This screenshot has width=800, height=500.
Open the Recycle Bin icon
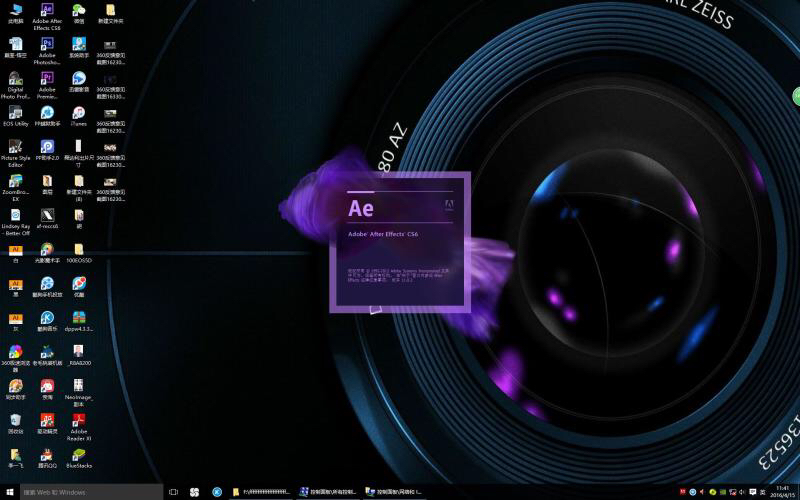[15, 424]
